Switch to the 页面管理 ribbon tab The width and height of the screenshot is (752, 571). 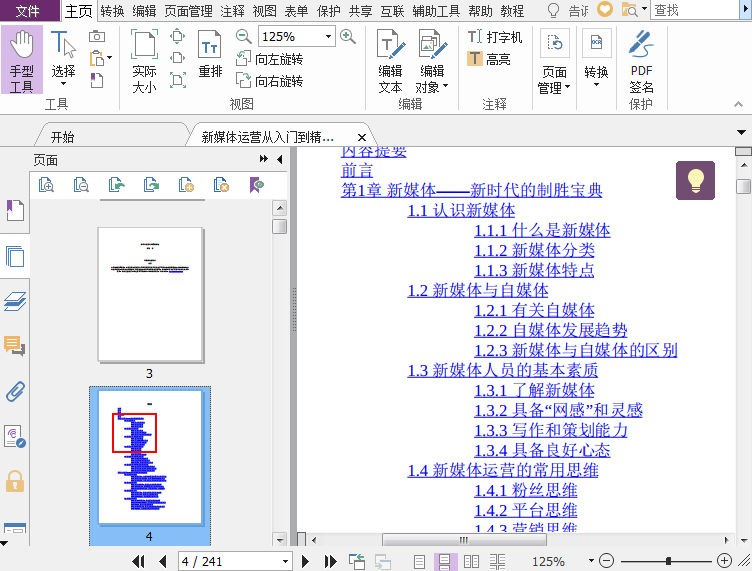click(188, 11)
